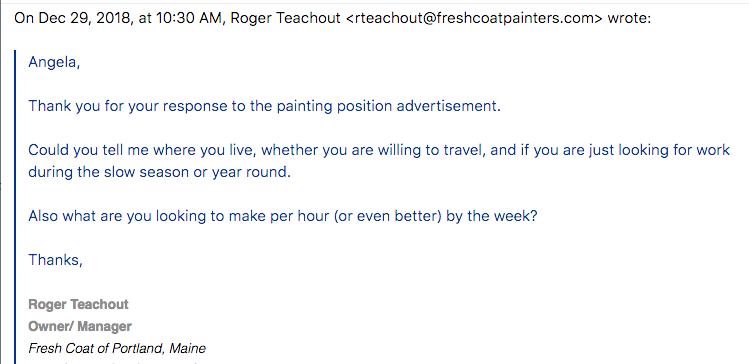Click the italic "Fresh Coat of Portland, Maine" text
749x364 pixels.
point(117,348)
